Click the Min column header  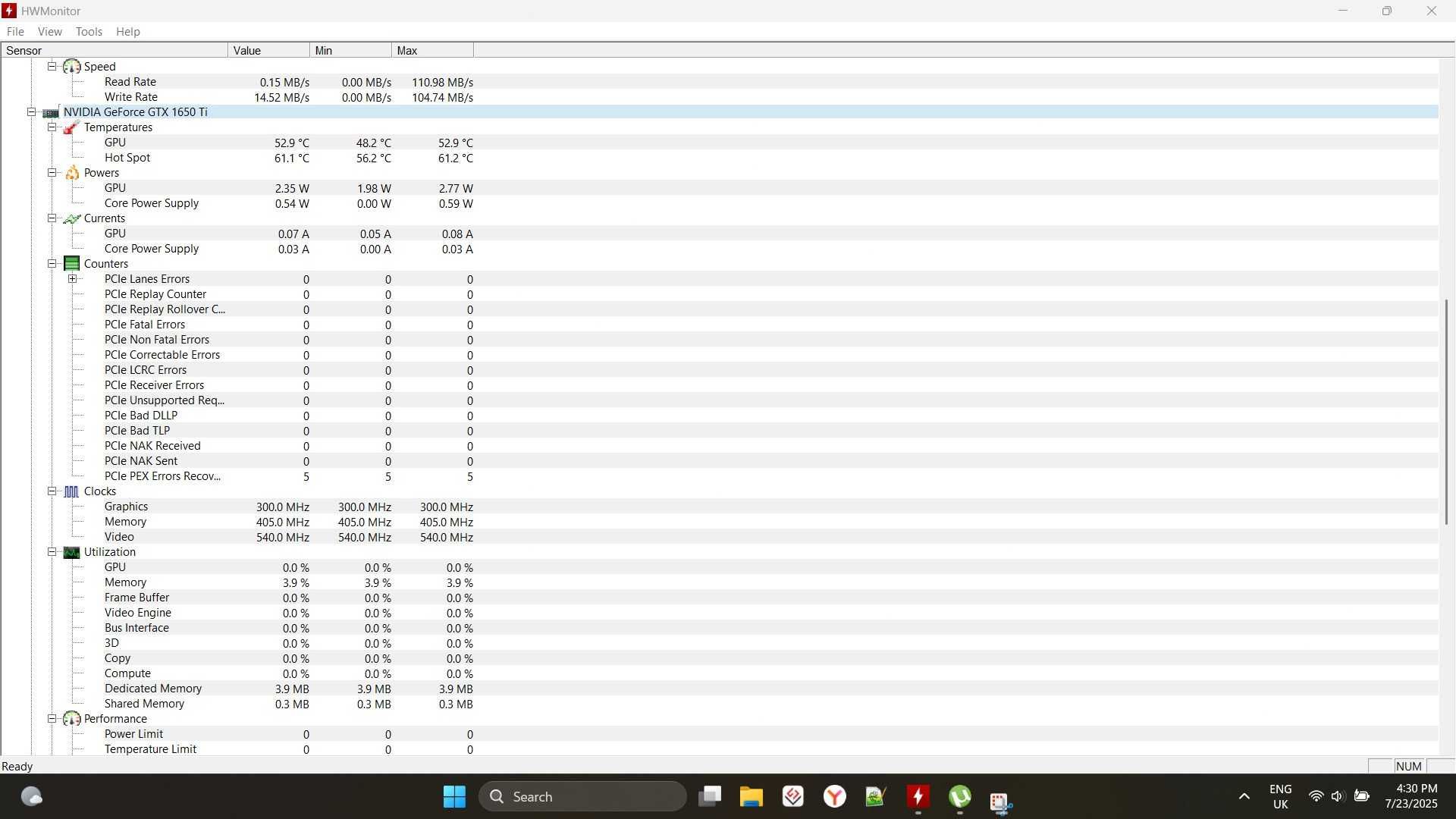[x=350, y=51]
